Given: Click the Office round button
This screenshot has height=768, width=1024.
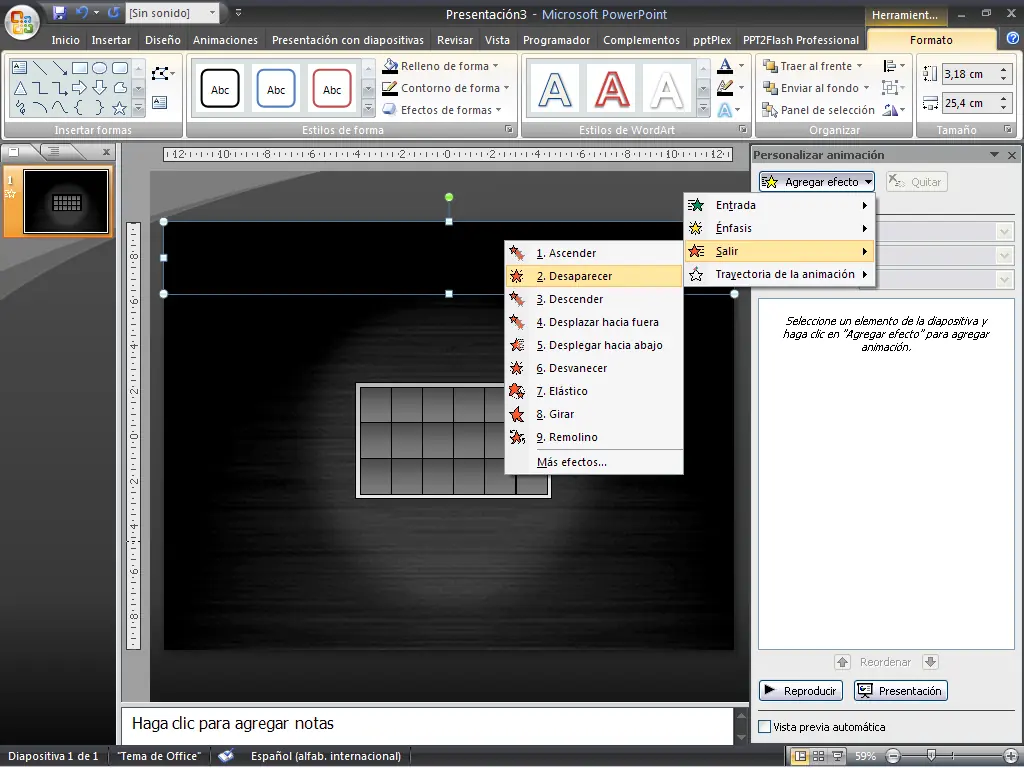Looking at the screenshot, I should pyautogui.click(x=21, y=22).
